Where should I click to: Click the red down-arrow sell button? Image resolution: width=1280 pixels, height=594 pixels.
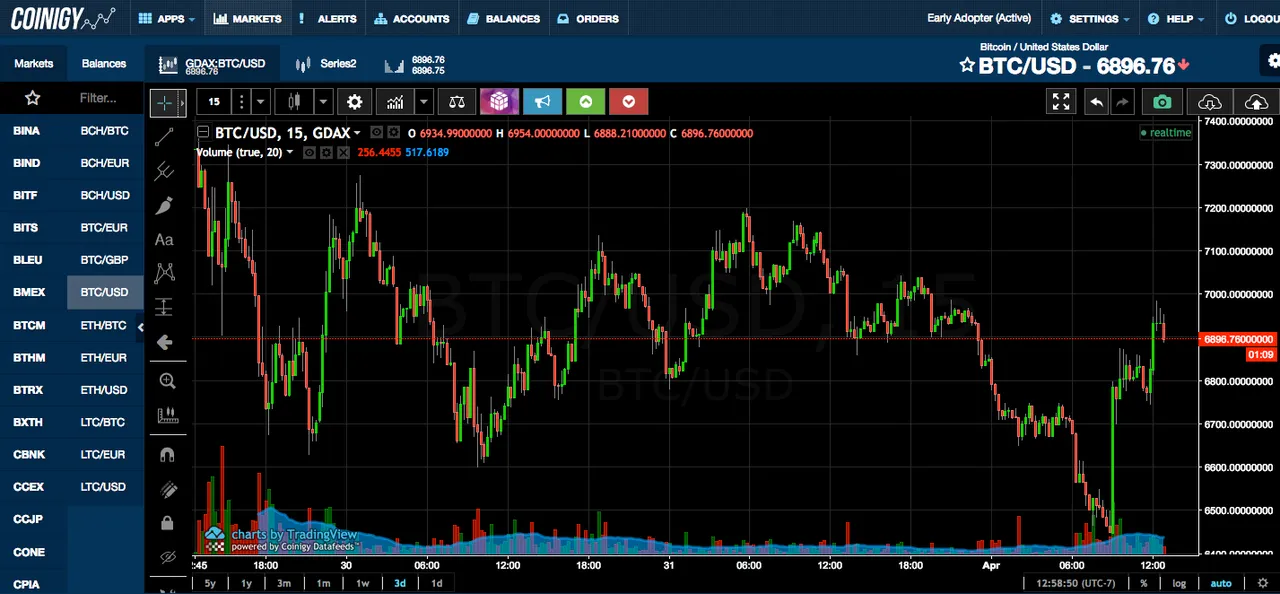(628, 102)
